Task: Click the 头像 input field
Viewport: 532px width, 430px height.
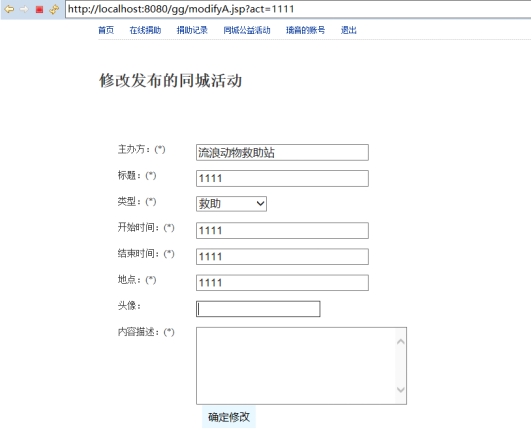Action: point(258,309)
